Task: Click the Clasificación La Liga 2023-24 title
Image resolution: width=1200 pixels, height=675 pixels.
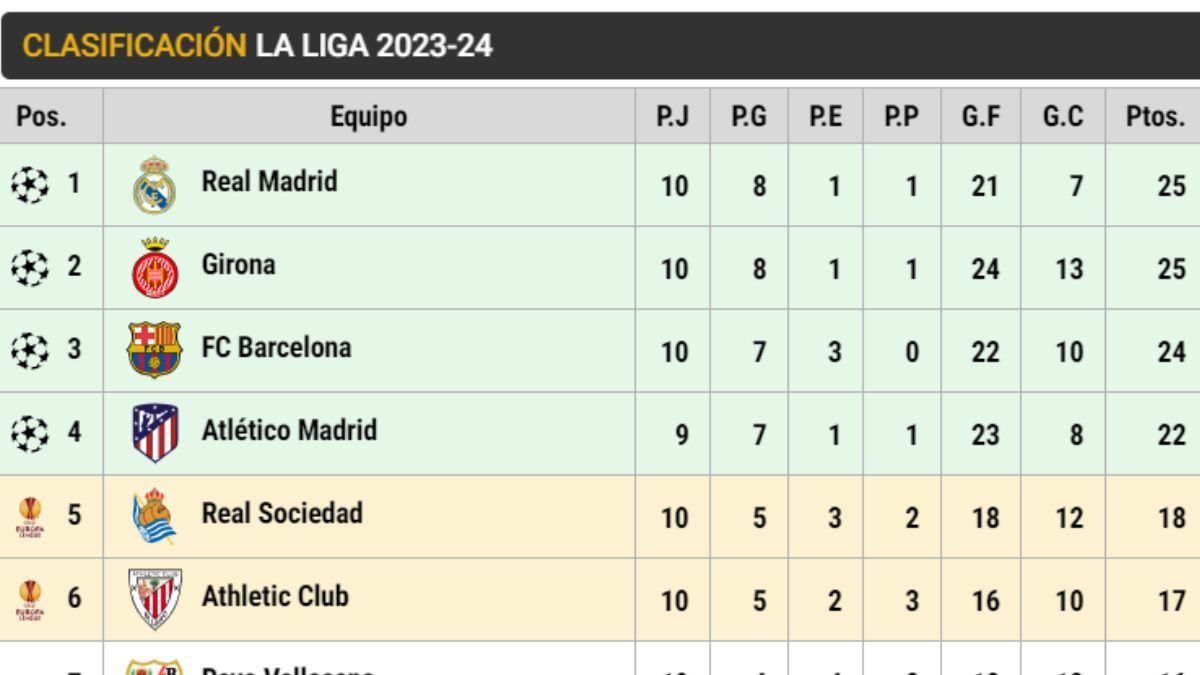Action: 257,46
